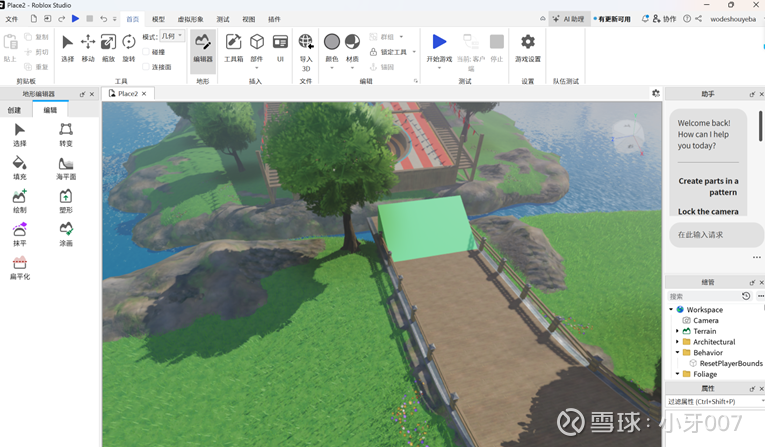Screen dimensions: 765x447
Task: Click the AI Assistant (AI 助理) button
Action: pyautogui.click(x=569, y=19)
